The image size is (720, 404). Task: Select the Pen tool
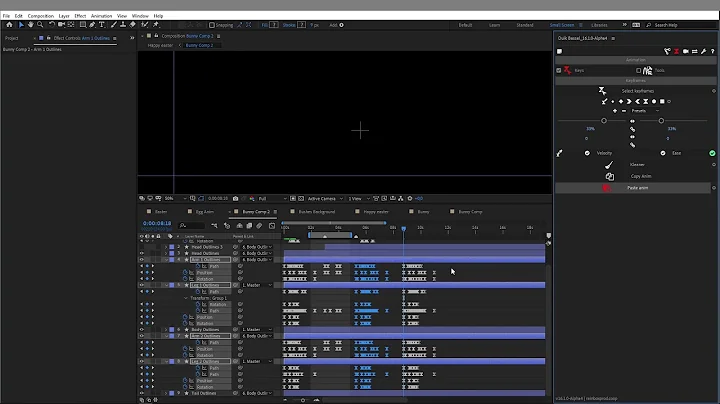tap(92, 25)
